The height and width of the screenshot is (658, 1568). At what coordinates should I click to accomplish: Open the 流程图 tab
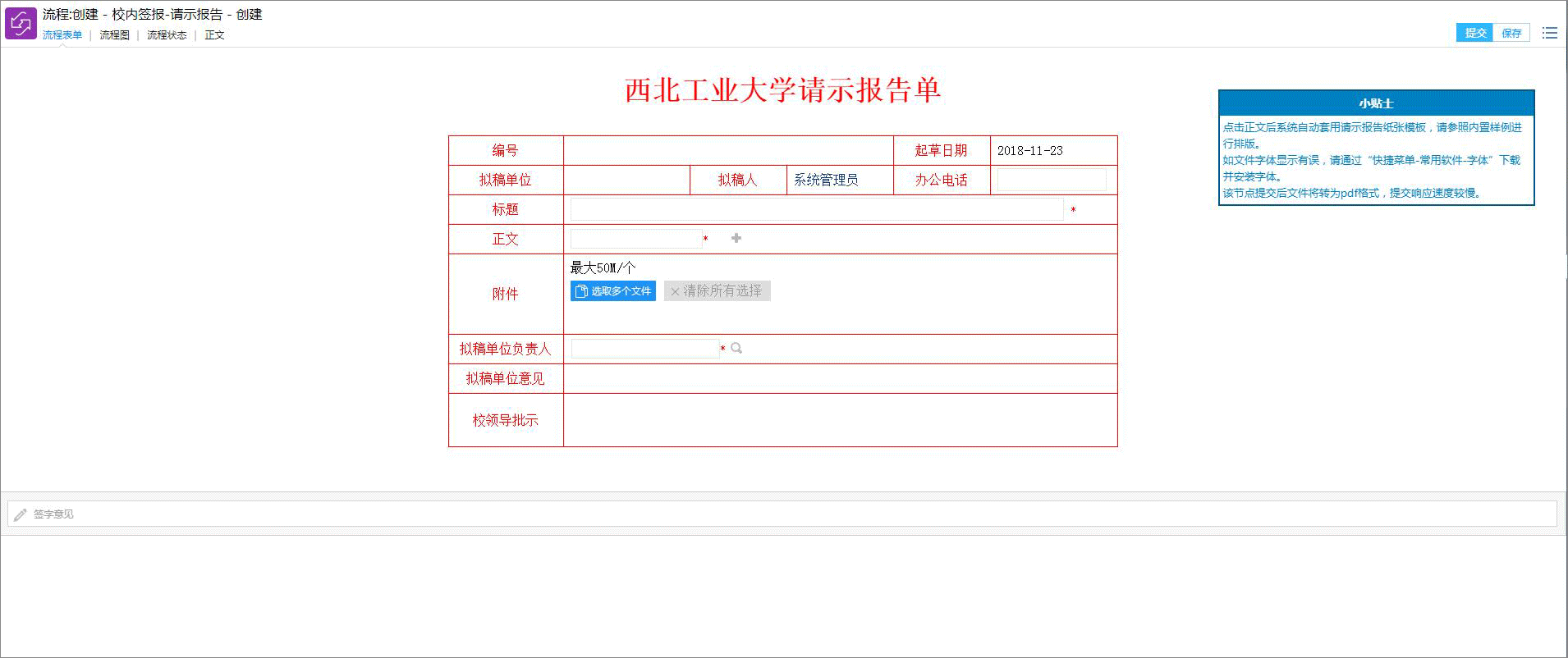point(115,35)
